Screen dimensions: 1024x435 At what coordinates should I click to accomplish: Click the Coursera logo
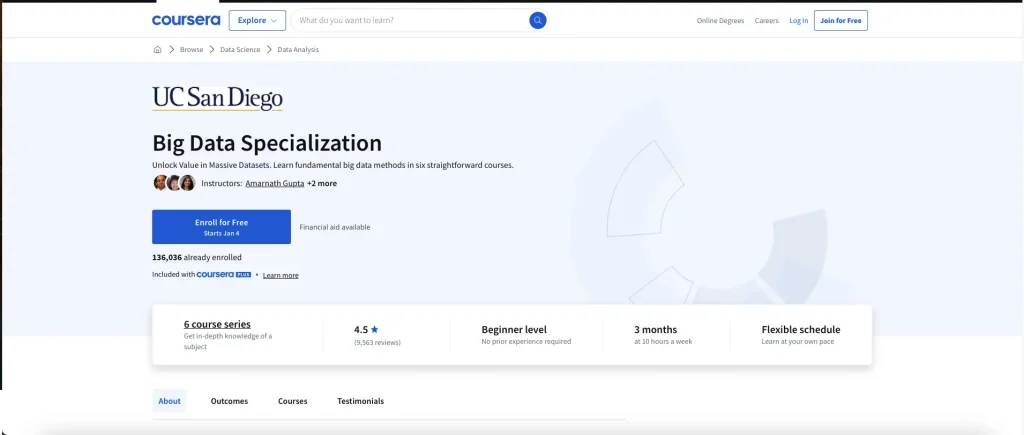click(186, 20)
